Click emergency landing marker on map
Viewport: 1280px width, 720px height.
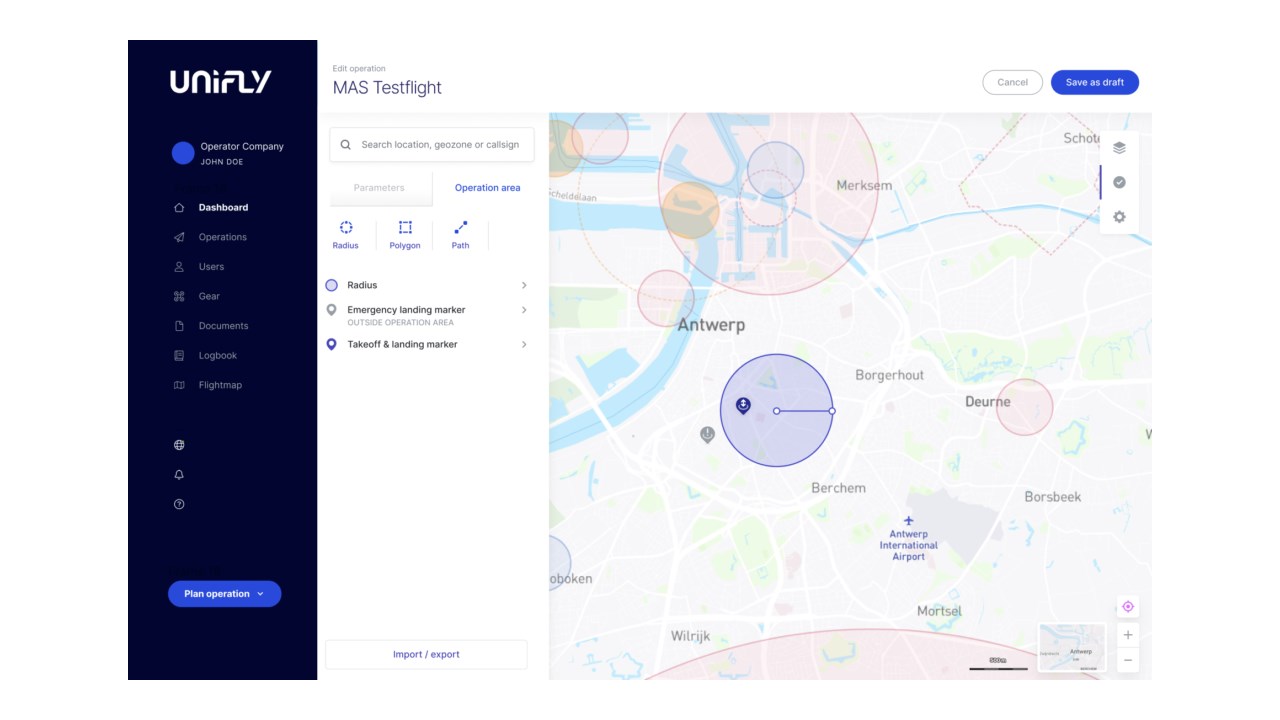tap(708, 434)
